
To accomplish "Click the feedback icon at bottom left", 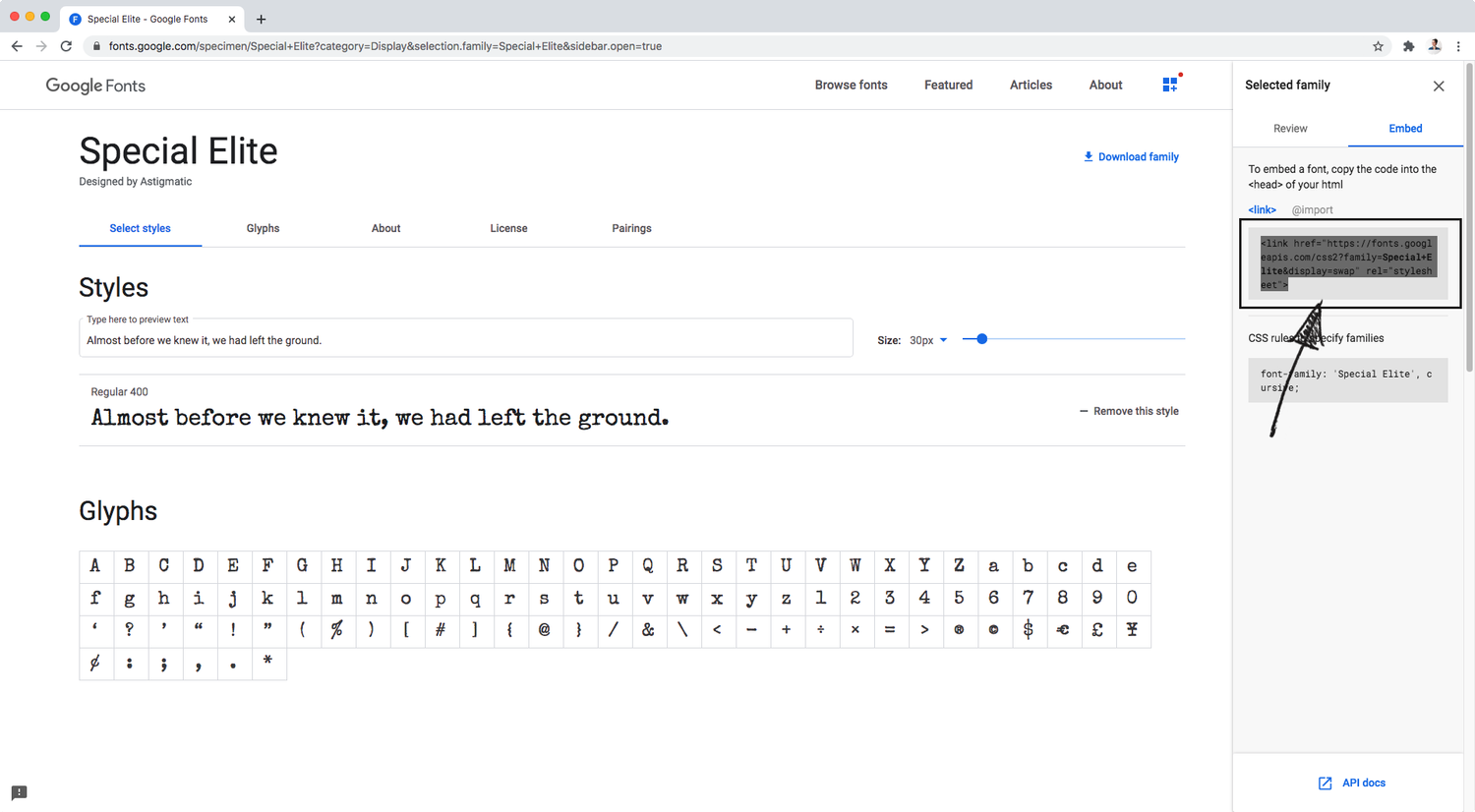I will [x=19, y=792].
